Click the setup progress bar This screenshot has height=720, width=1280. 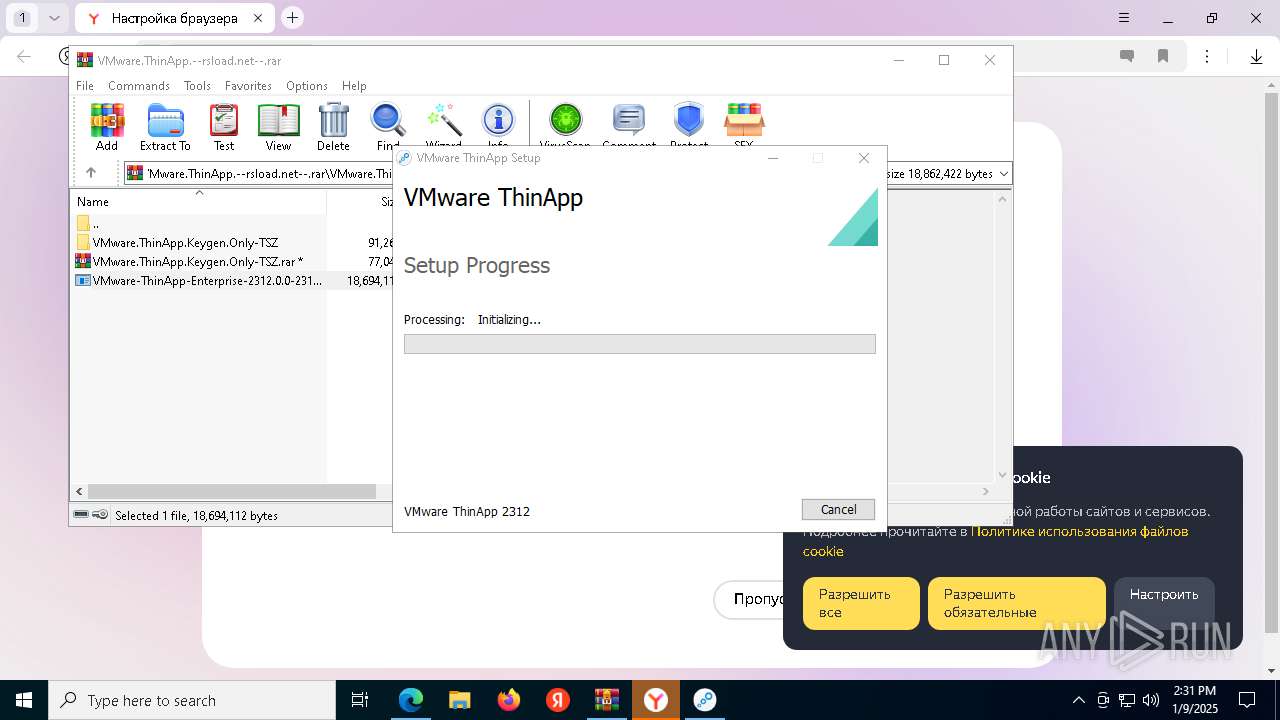pos(639,344)
